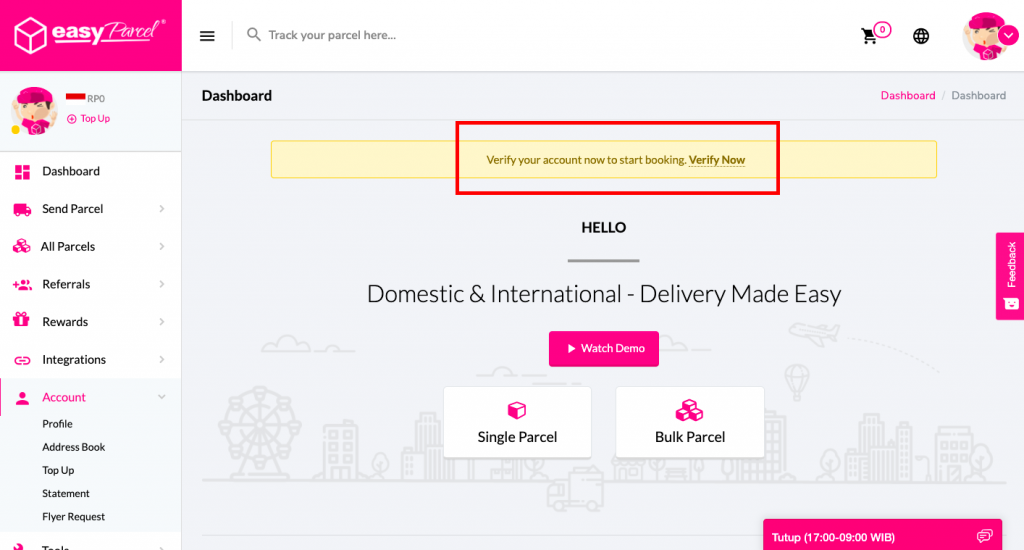Click the Dashboard grid icon in sidebar
The image size is (1024, 550).
click(22, 172)
